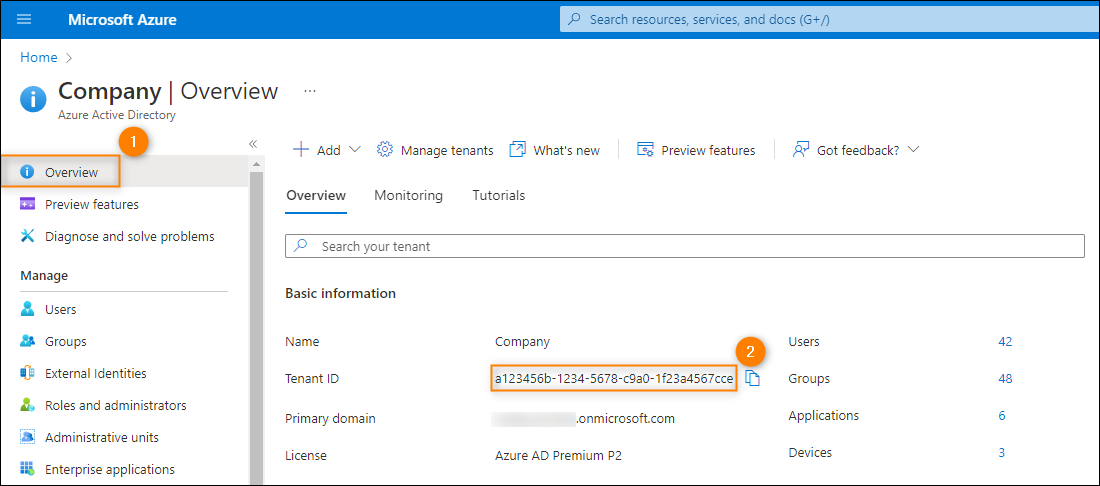Viewport: 1100px width, 486px height.
Task: Open the Users count 42 link
Action: (x=1005, y=342)
